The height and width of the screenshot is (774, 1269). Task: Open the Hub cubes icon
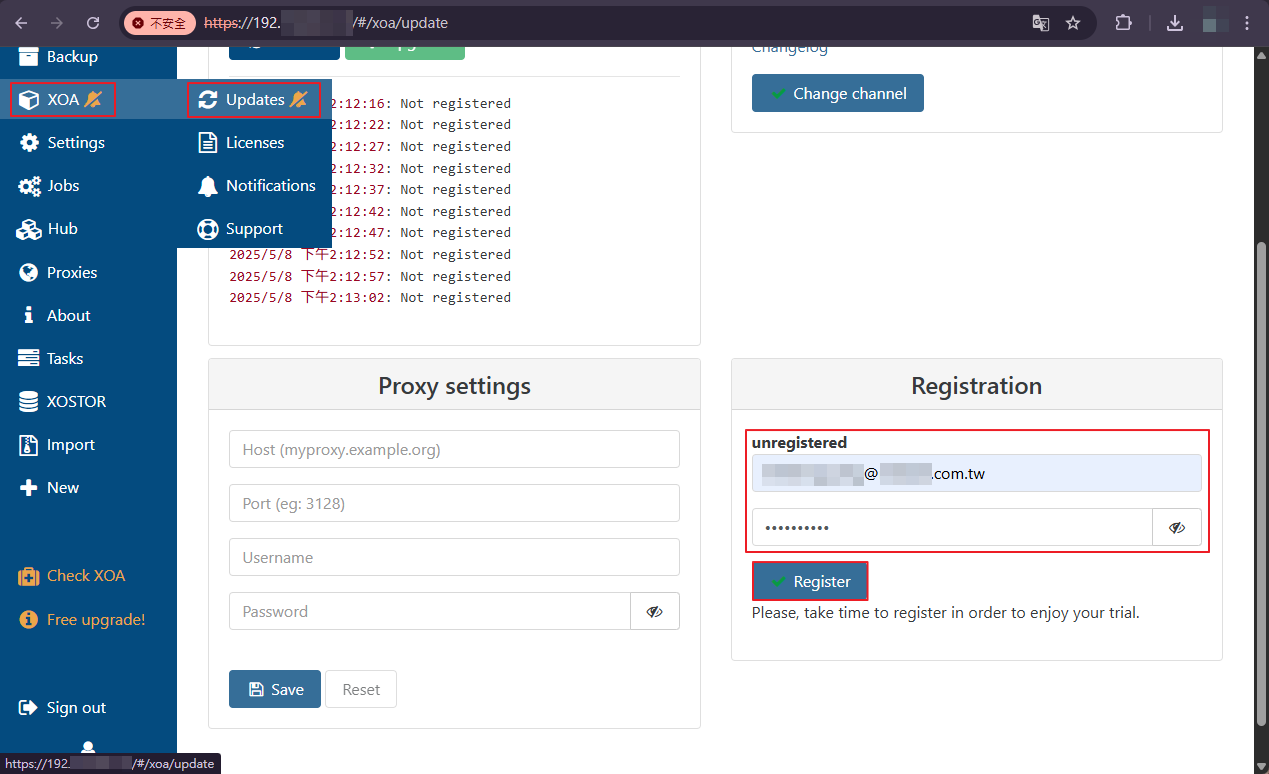click(30, 229)
